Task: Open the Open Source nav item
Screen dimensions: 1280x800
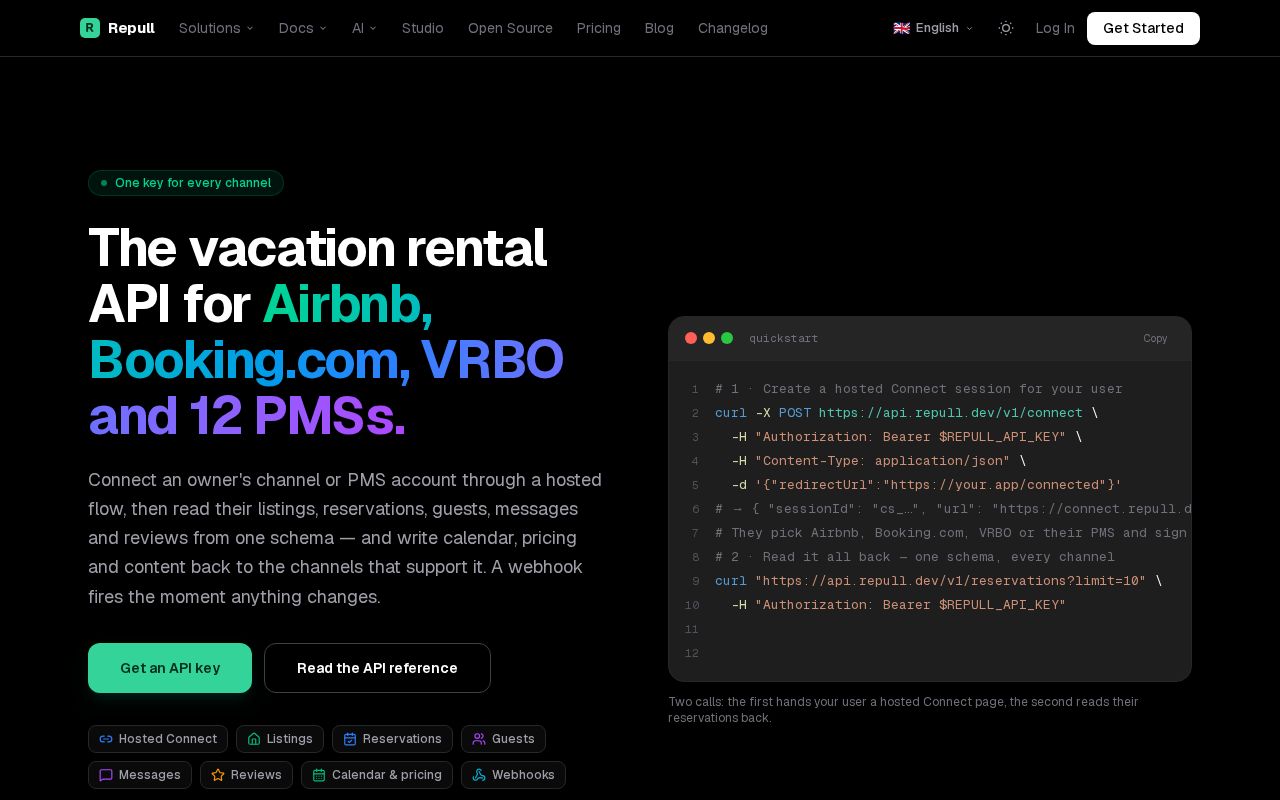Action: pos(510,28)
